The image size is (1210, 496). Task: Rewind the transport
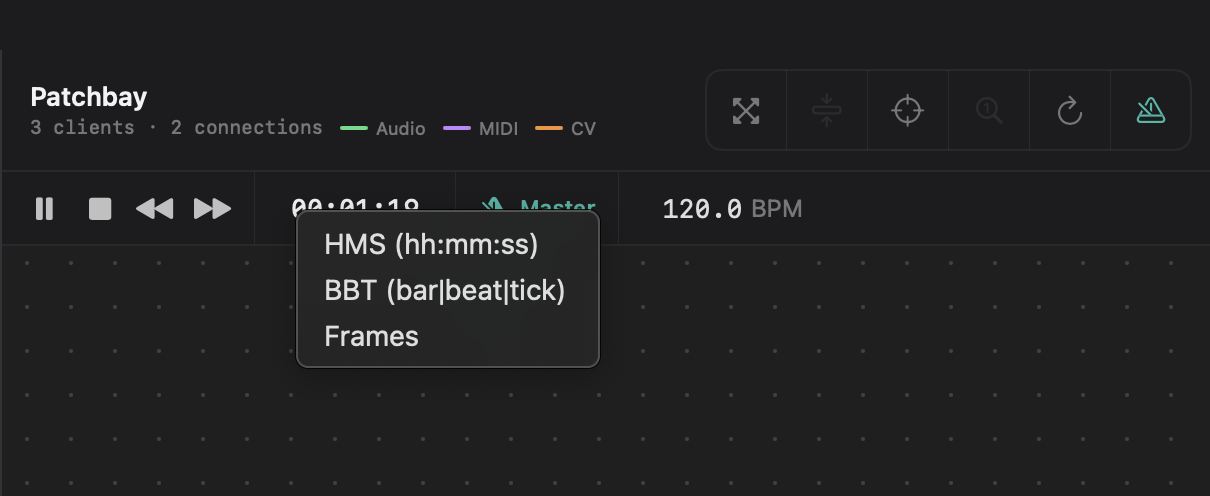pos(154,208)
